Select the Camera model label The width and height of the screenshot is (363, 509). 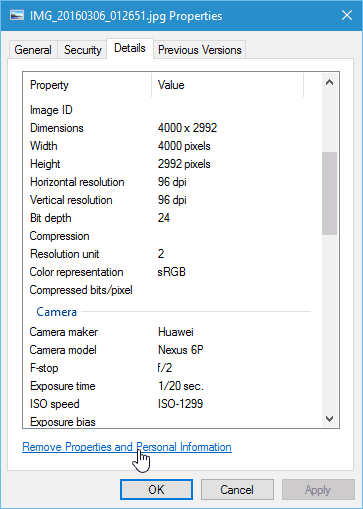63,350
